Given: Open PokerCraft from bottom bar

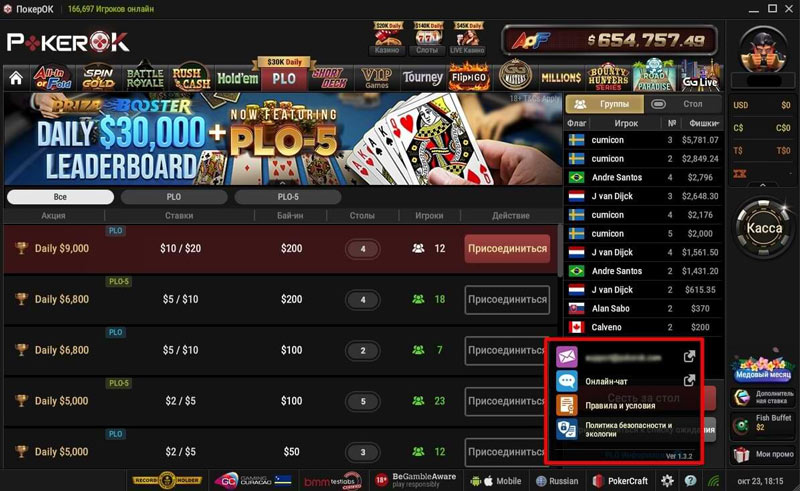Looking at the screenshot, I should pyautogui.click(x=620, y=481).
